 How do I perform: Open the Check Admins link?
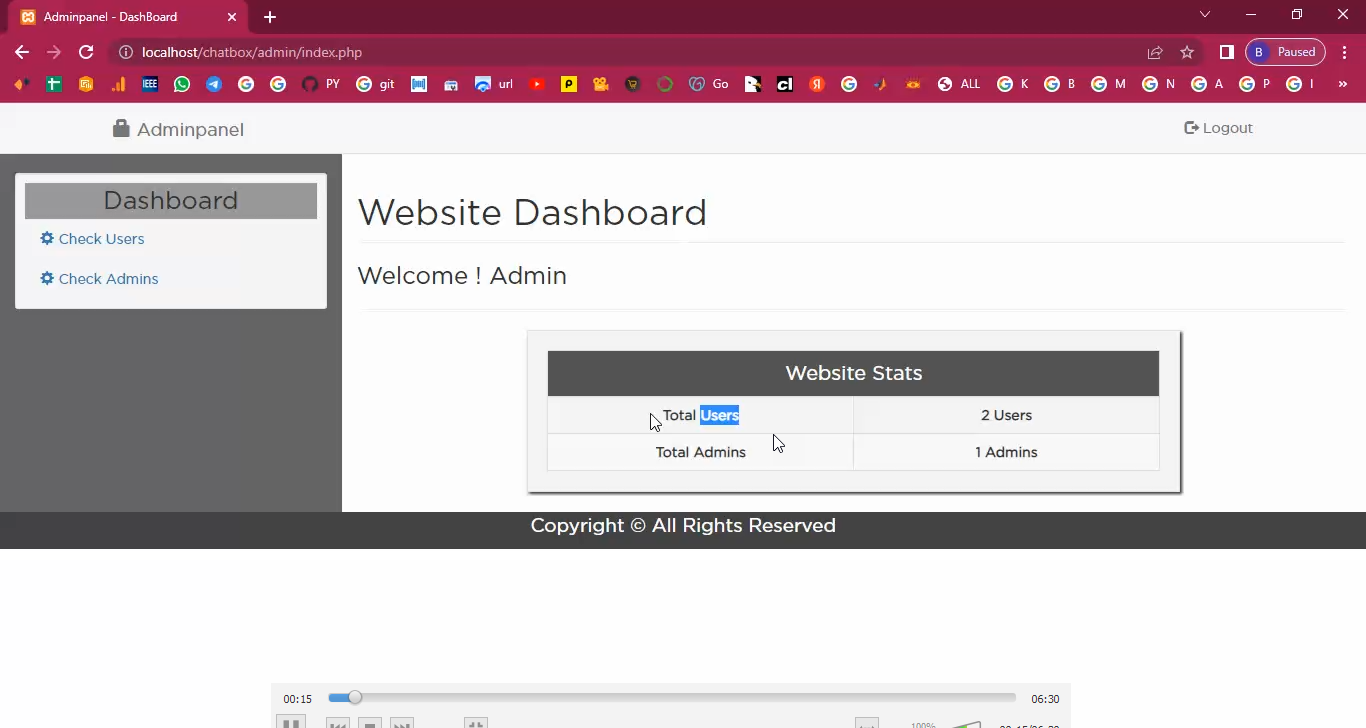(x=99, y=279)
